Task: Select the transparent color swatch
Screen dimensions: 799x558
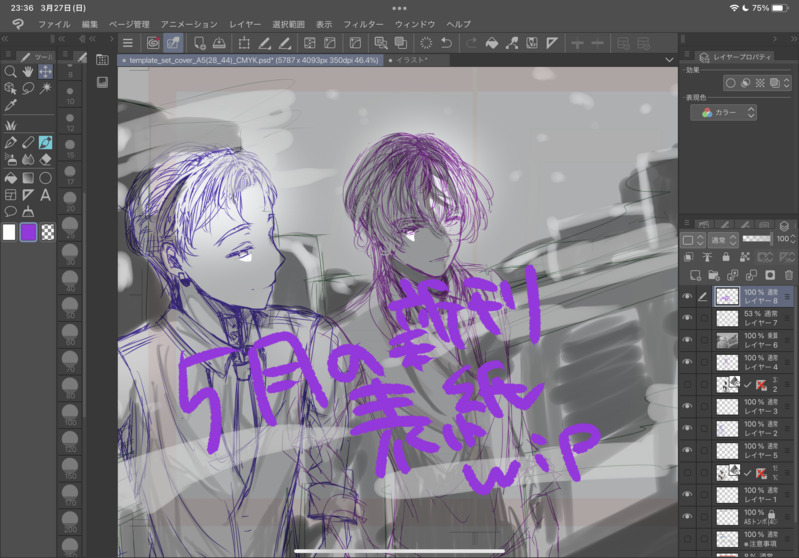Action: point(47,232)
